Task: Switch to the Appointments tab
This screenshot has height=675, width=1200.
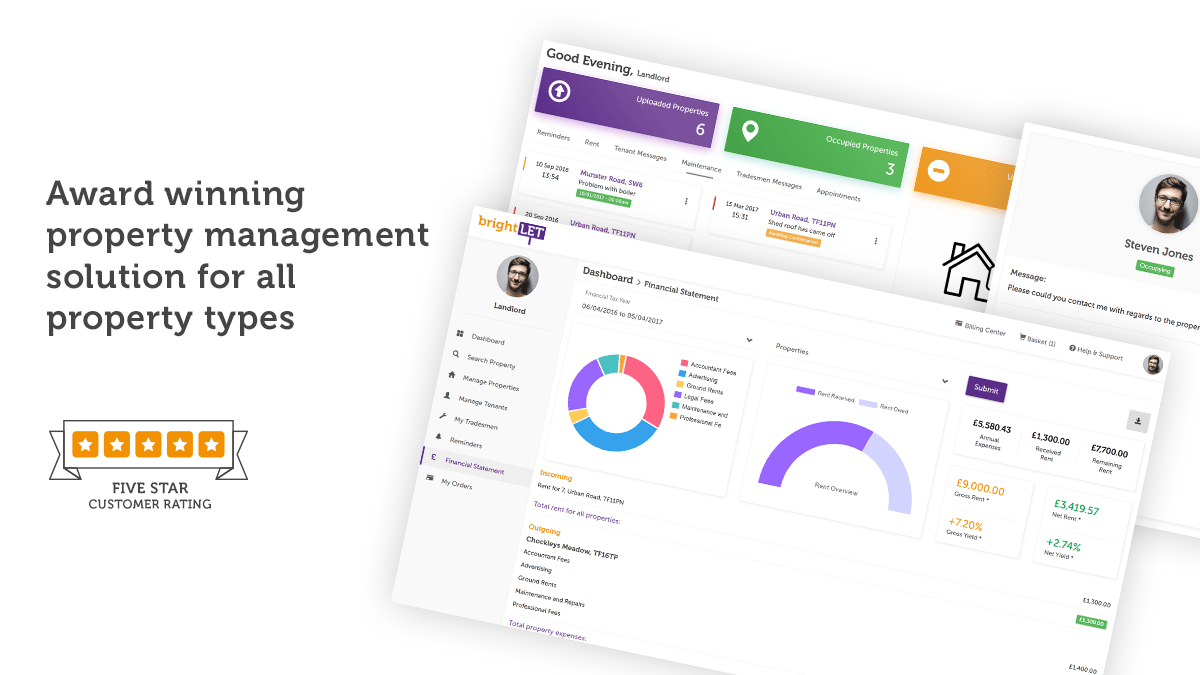Action: coord(838,193)
